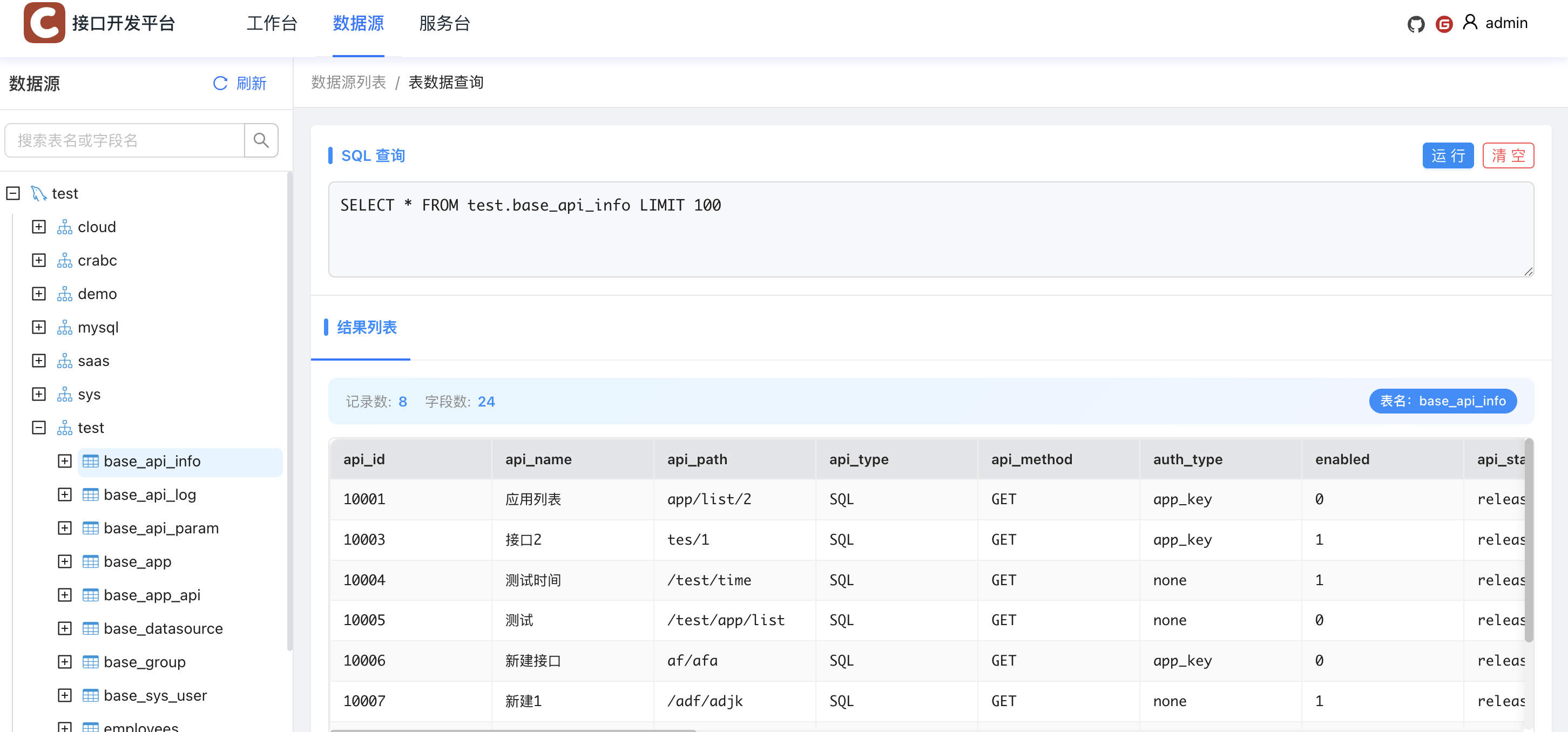Switch to 服务台 menu tab
The height and width of the screenshot is (732, 1568).
[x=444, y=24]
